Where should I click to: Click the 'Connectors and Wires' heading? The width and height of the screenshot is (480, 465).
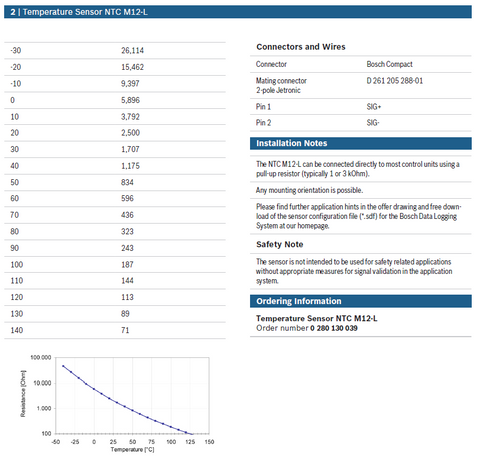[301, 47]
